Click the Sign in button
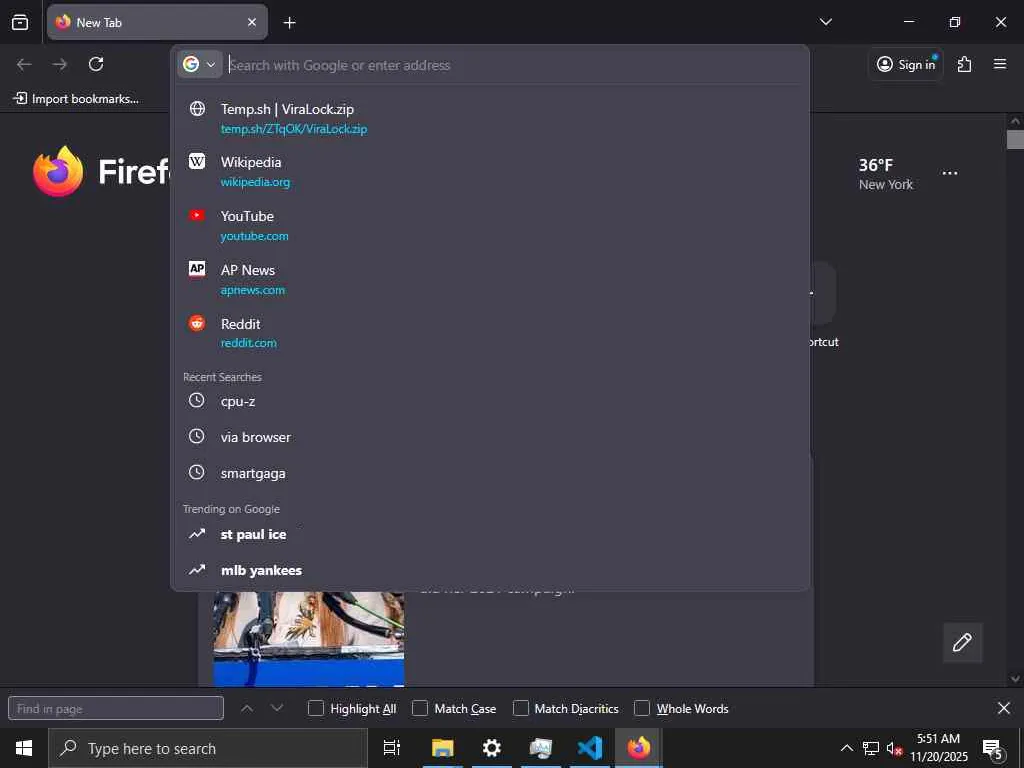 (x=906, y=64)
